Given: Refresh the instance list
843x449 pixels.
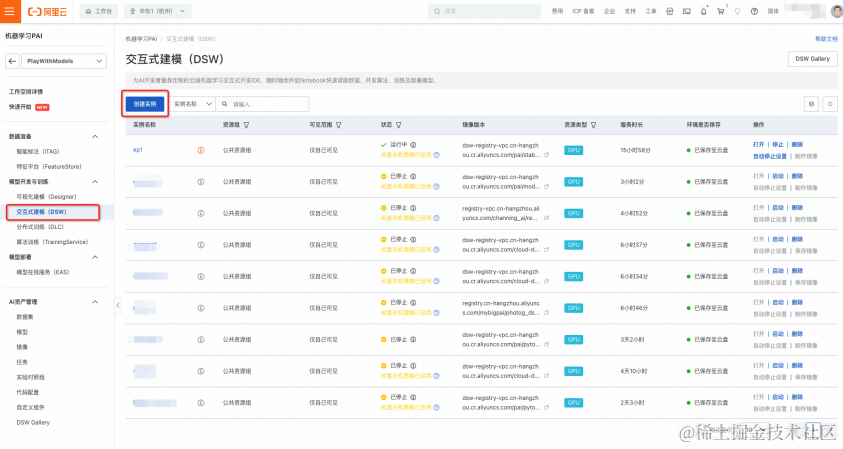Looking at the screenshot, I should pyautogui.click(x=830, y=104).
